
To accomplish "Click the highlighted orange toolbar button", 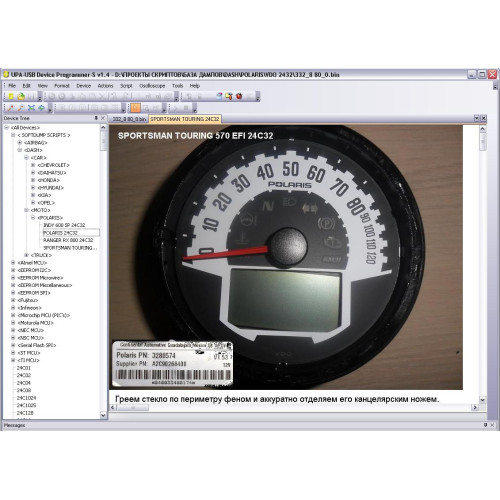I will (135, 108).
